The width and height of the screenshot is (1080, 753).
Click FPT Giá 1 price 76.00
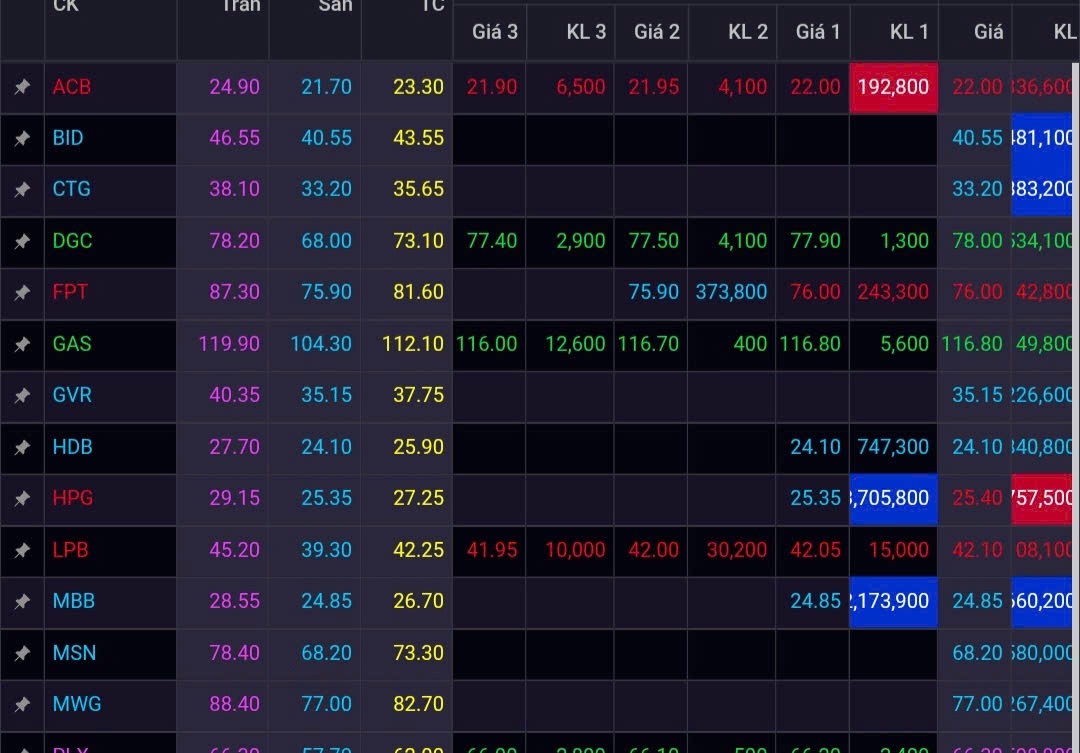pyautogui.click(x=815, y=292)
